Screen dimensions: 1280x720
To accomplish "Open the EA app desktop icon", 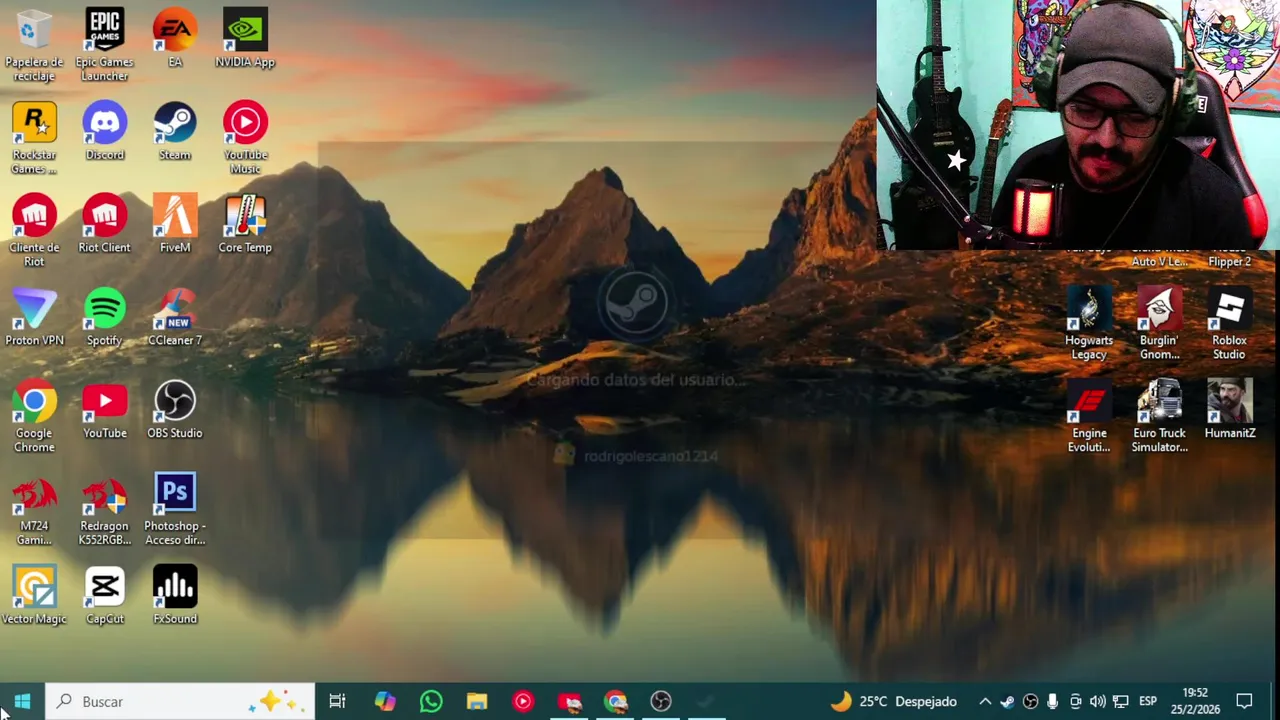I will tap(175, 38).
